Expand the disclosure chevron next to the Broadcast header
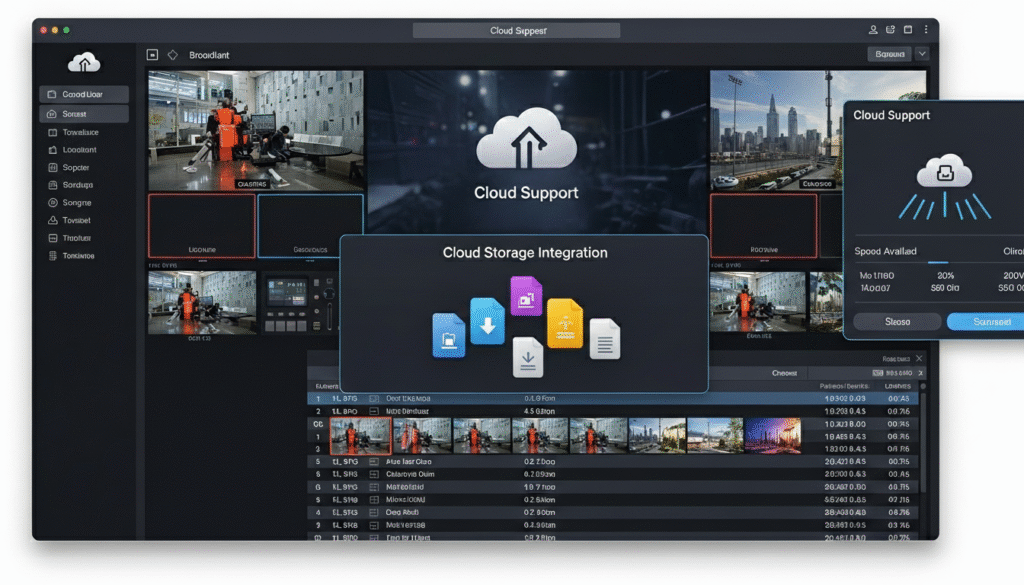1024x585 pixels. 172,55
